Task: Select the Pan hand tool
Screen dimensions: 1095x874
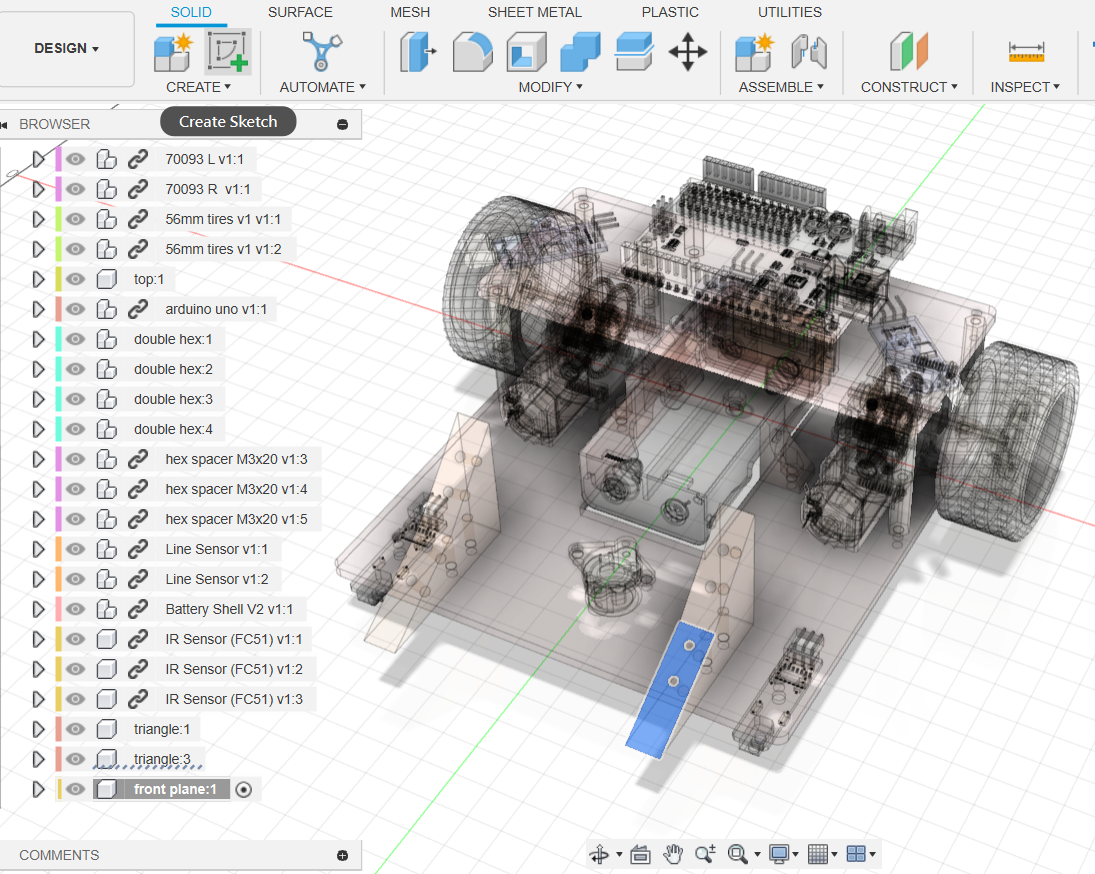Action: point(673,854)
